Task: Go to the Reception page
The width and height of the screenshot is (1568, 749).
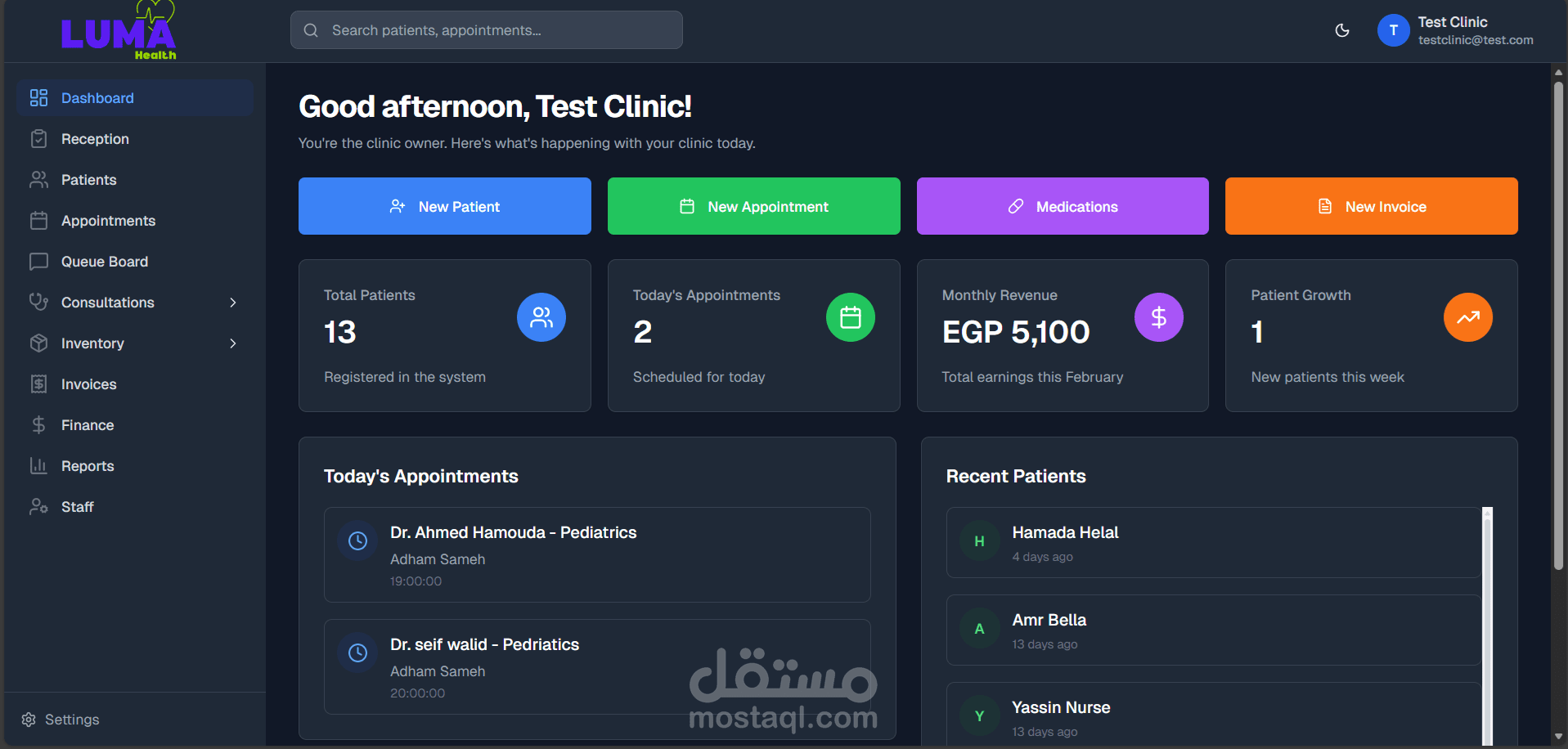Action: click(135, 139)
